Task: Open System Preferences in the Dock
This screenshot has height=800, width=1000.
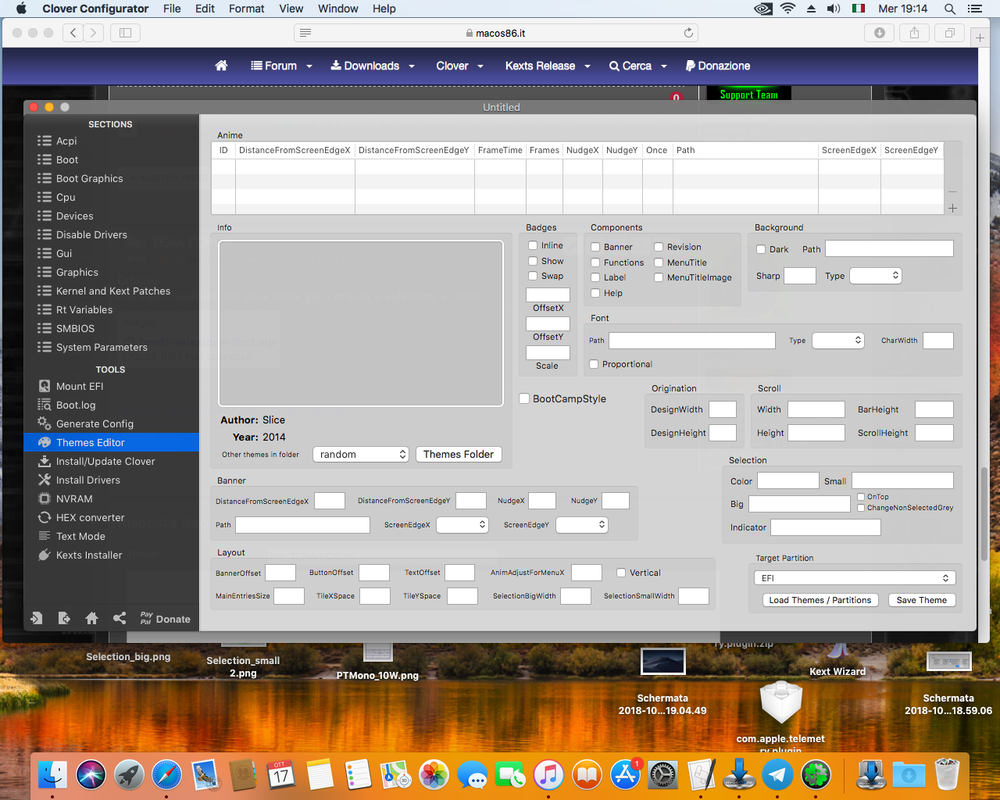Action: click(x=663, y=774)
